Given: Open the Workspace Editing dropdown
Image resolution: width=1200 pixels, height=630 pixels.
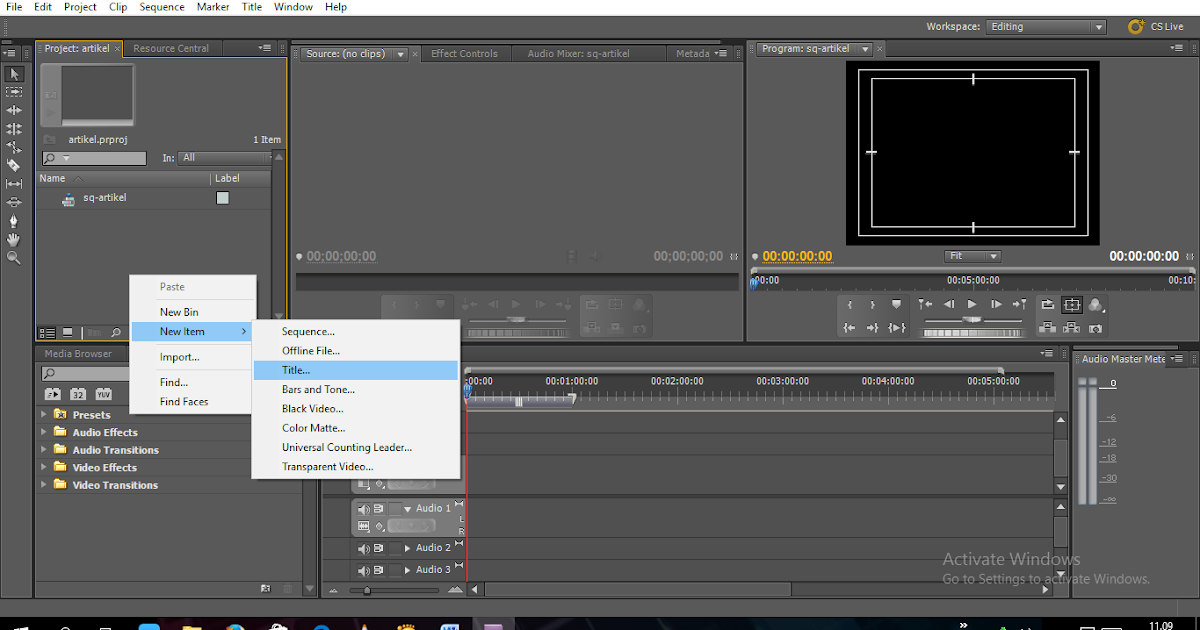Looking at the screenshot, I should (x=1046, y=27).
